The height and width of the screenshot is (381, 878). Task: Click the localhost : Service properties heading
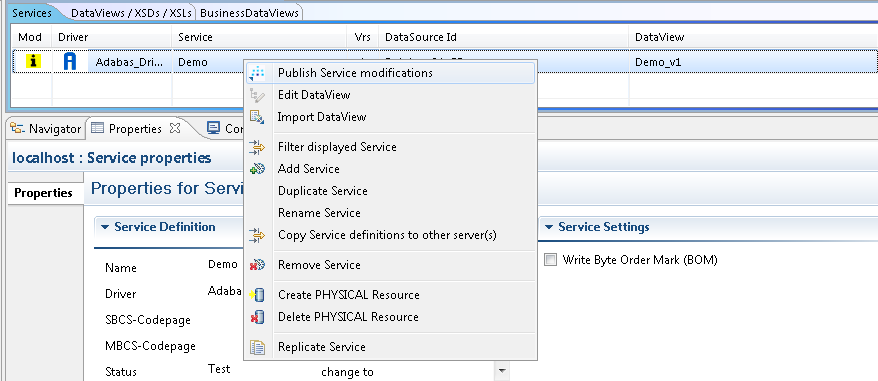click(112, 158)
